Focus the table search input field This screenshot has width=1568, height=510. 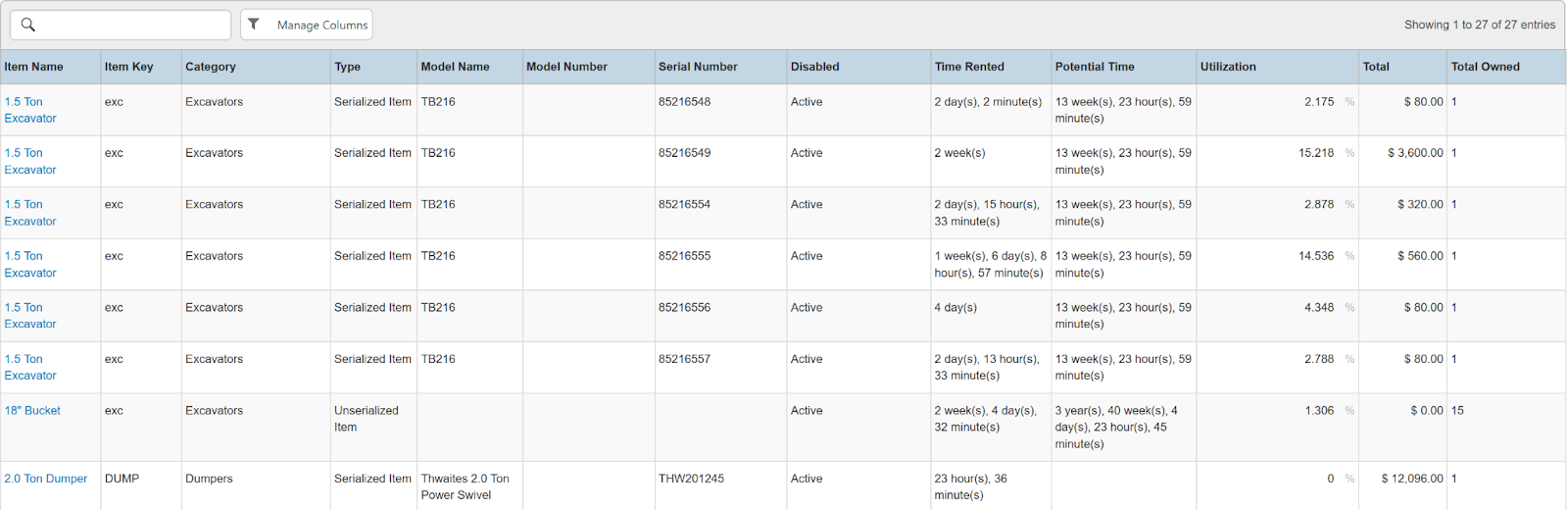pos(132,25)
